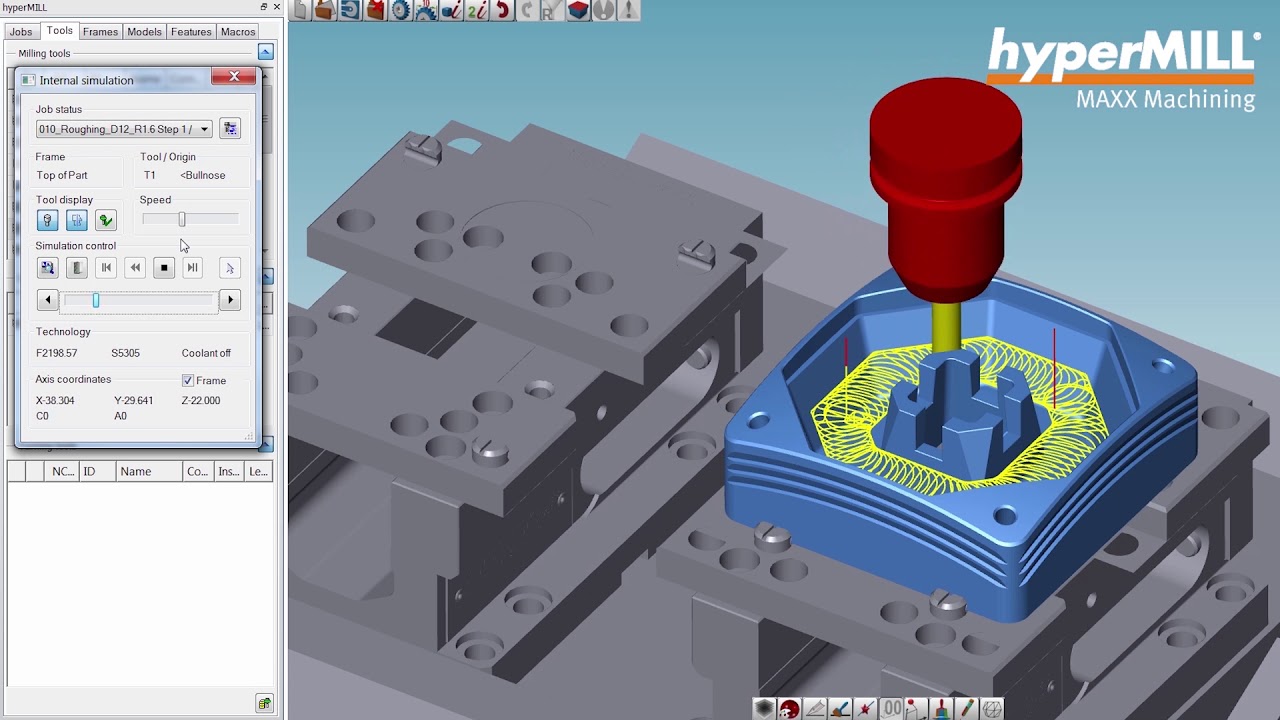
Task: Switch to the Jobs tab
Action: (x=21, y=32)
